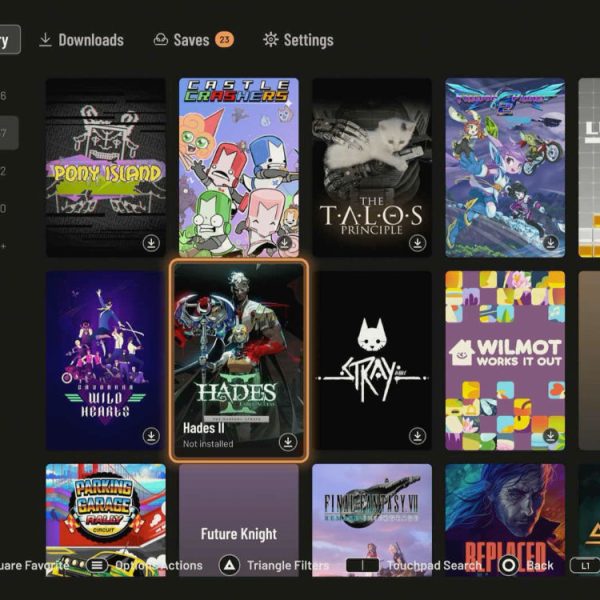Screen dimensions: 600x600
Task: Click download icon on Stray
Action: tap(417, 435)
